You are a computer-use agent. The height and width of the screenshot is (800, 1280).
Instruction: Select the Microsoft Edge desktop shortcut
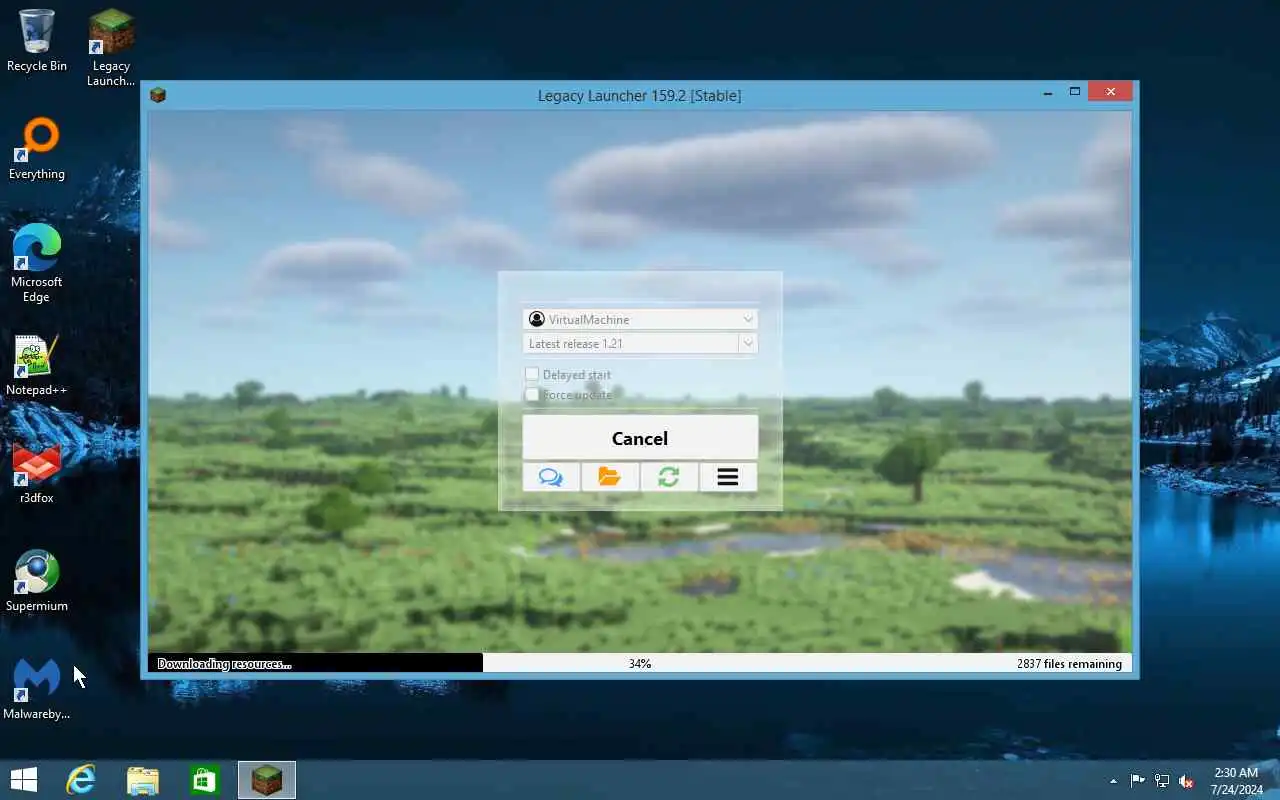coord(37,263)
